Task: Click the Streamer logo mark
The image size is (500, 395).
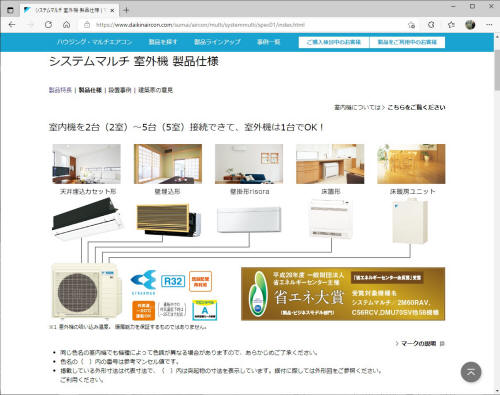Action: pos(143,282)
